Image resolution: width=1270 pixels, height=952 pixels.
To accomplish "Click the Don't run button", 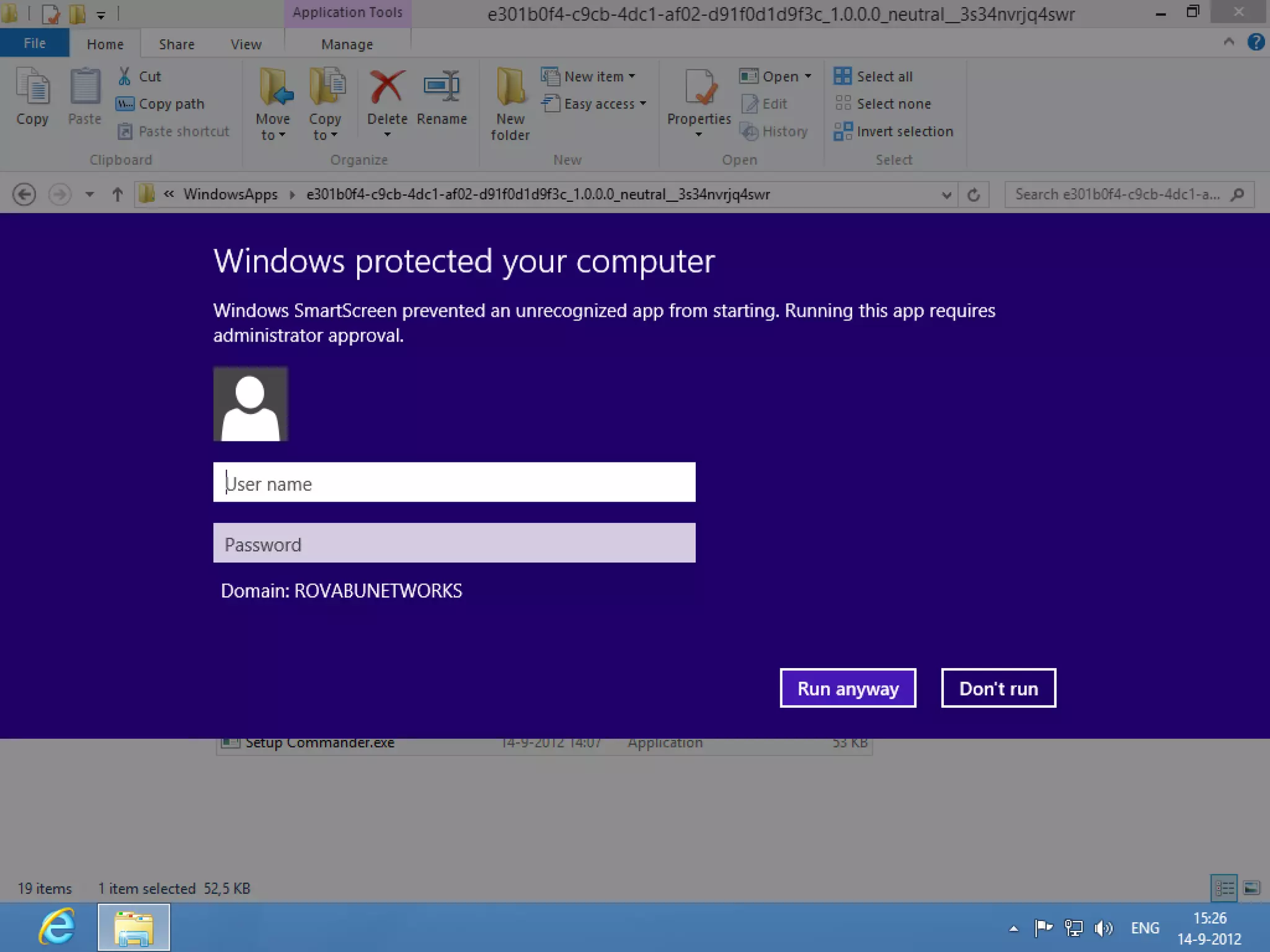I will tap(998, 688).
